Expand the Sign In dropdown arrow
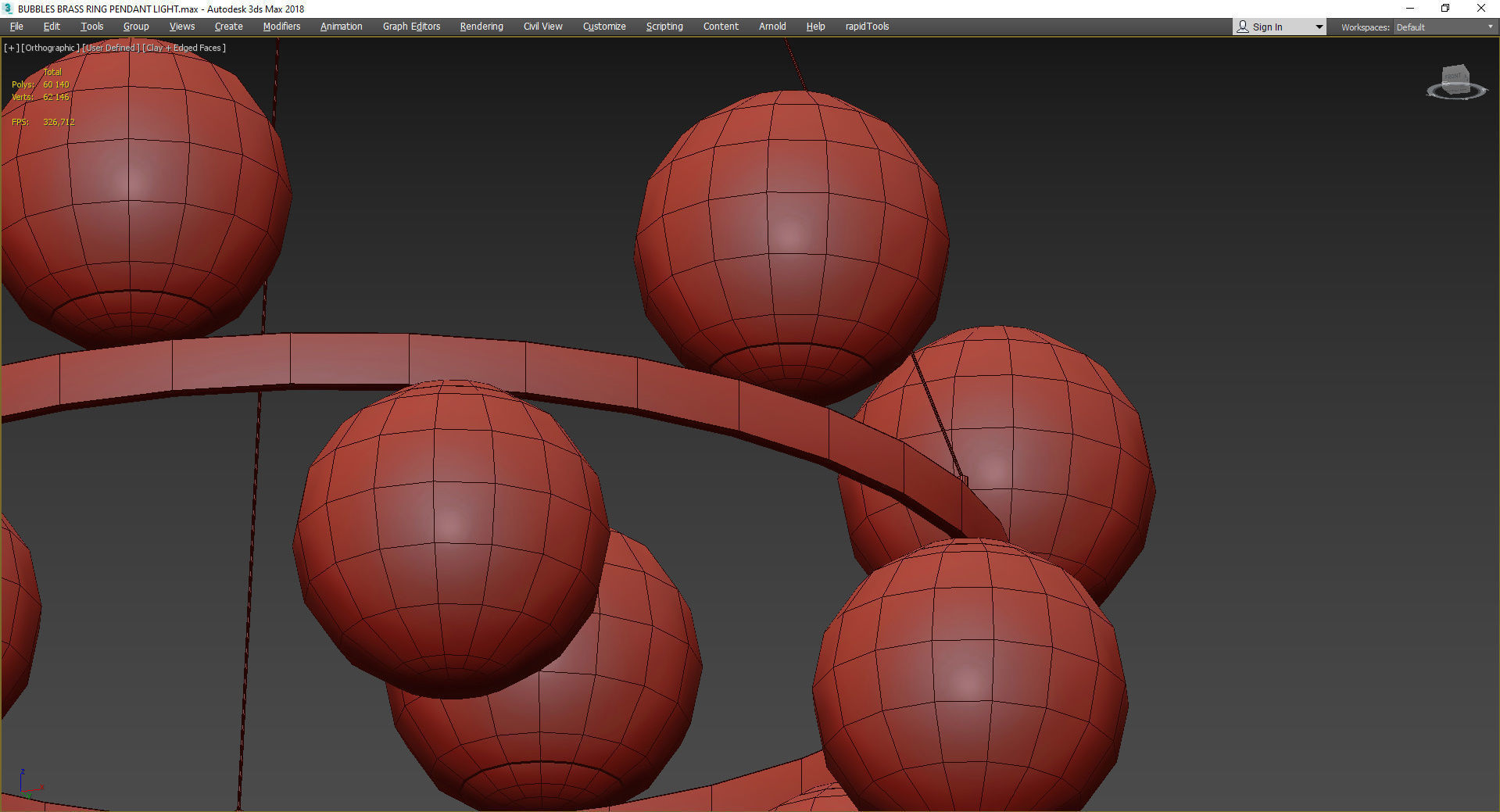1500x812 pixels. pos(1319,27)
